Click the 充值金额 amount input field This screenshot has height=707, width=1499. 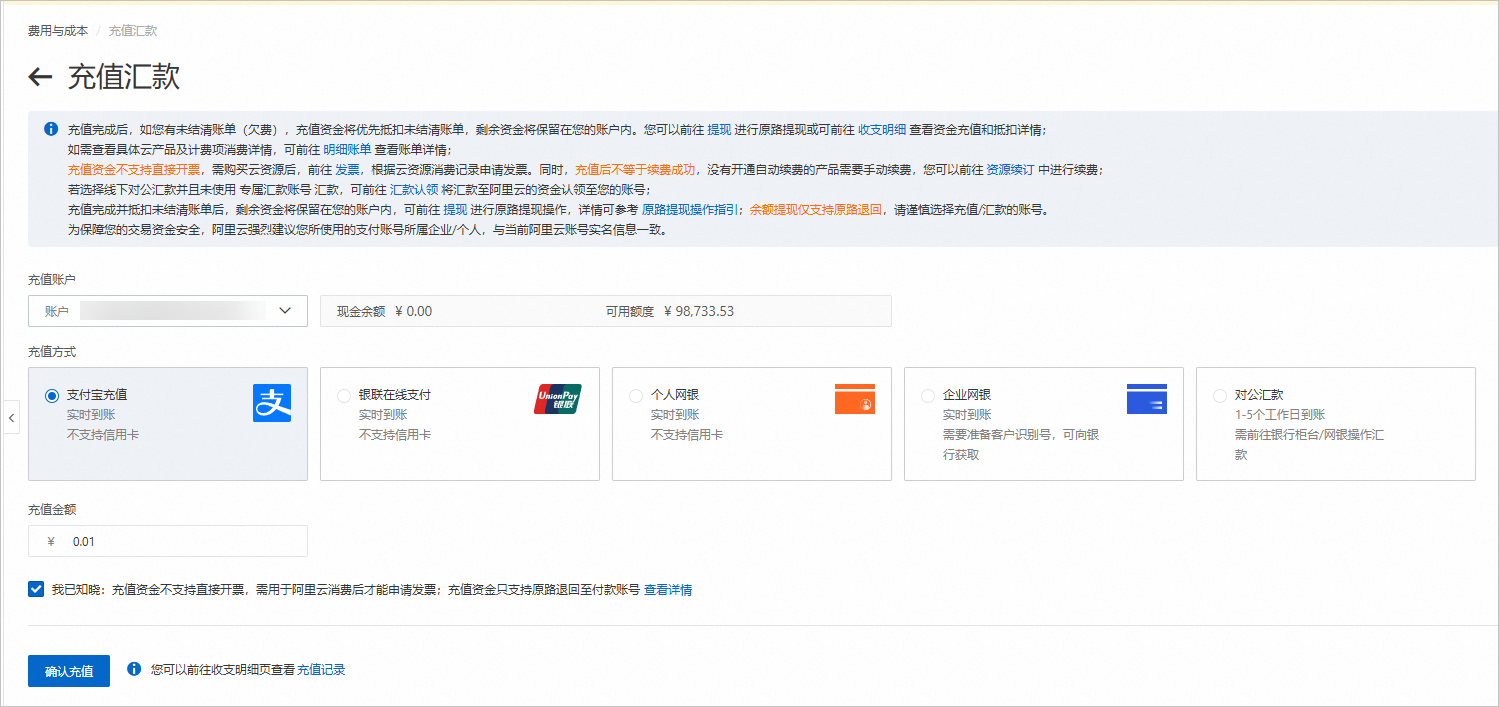click(x=180, y=541)
